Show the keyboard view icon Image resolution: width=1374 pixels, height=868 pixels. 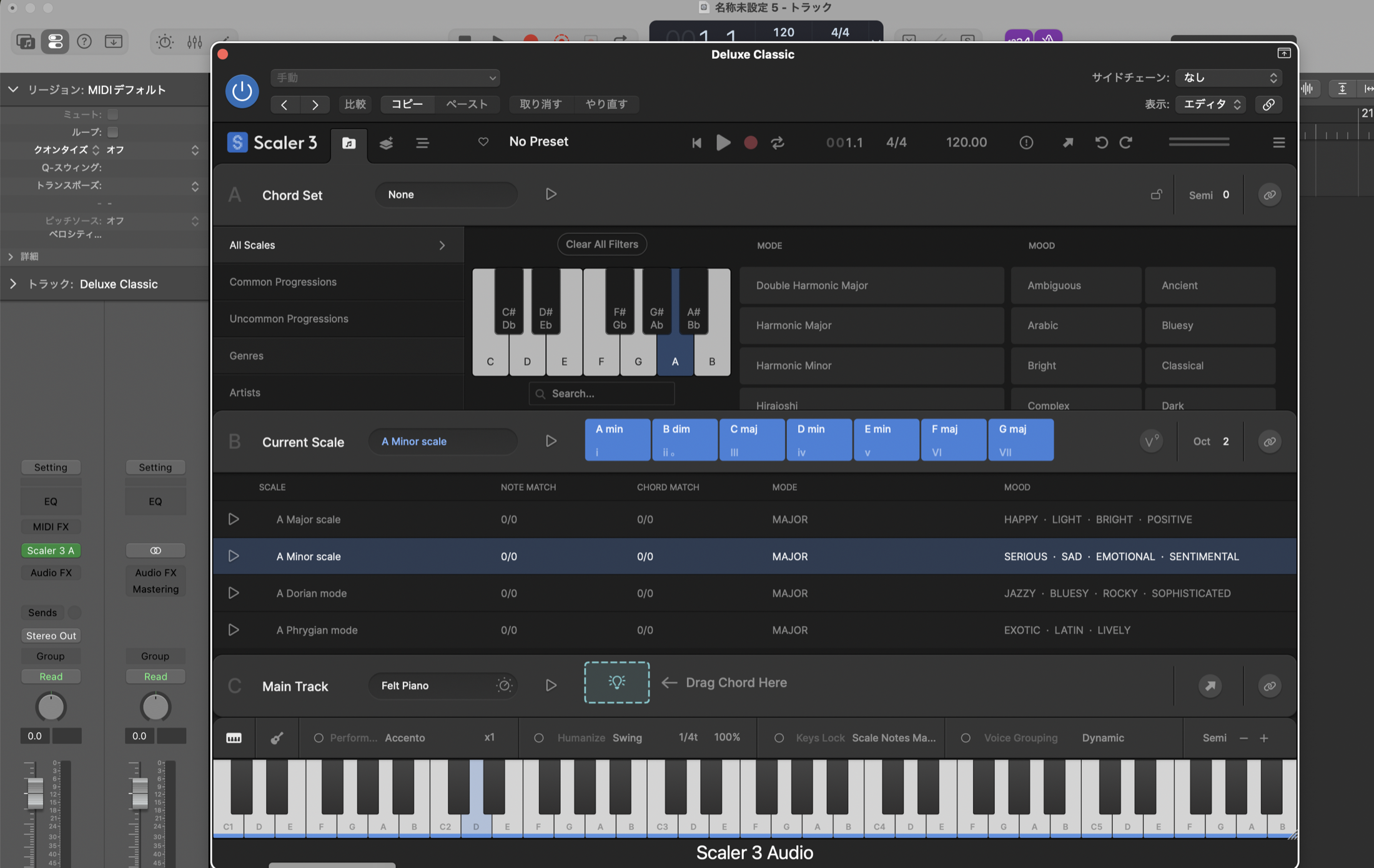click(x=234, y=738)
